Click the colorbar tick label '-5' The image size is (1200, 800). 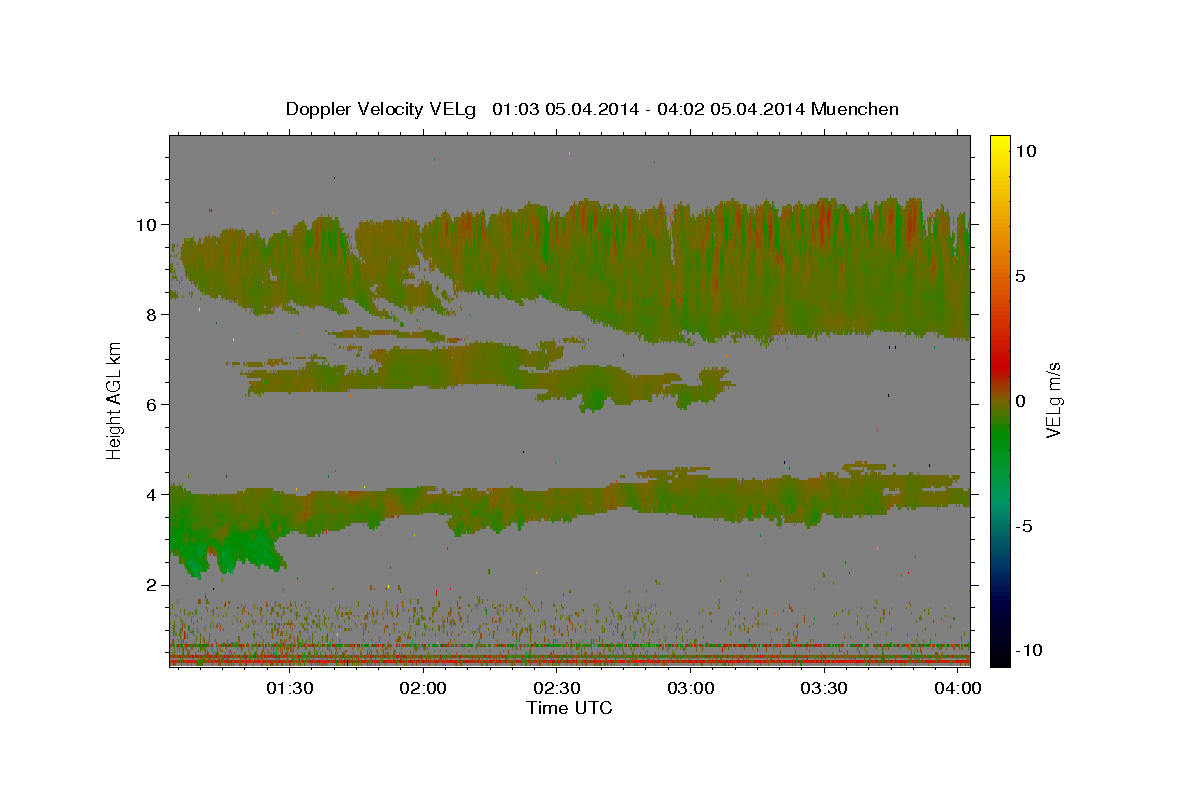1025,526
